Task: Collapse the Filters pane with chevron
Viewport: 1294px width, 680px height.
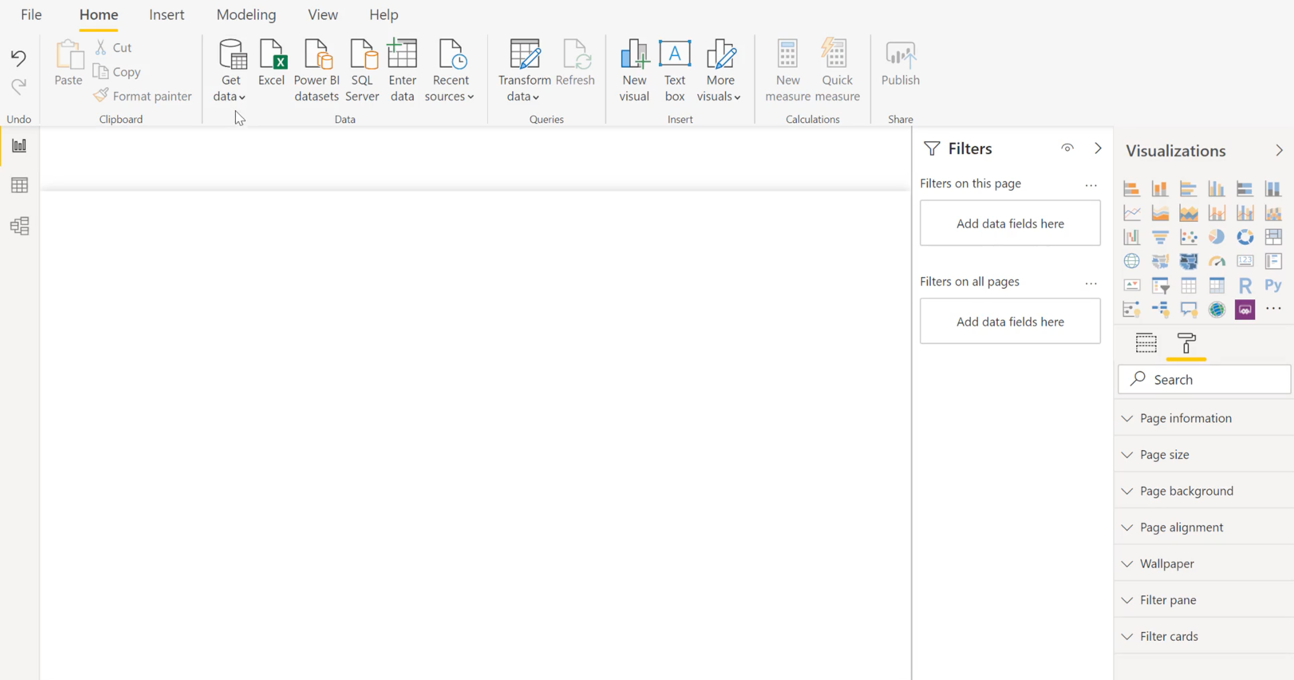Action: (1098, 148)
